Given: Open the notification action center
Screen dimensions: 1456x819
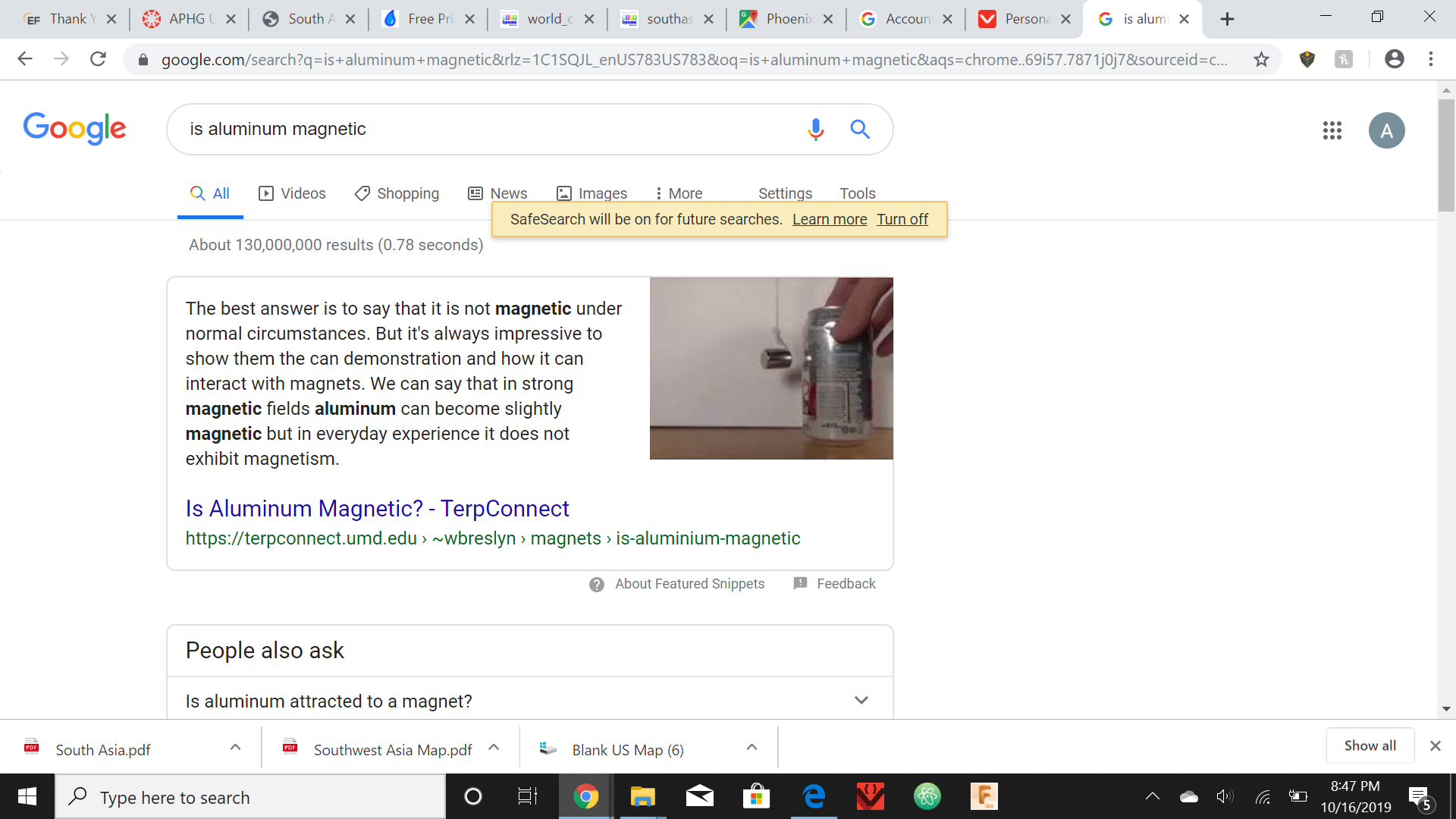Looking at the screenshot, I should tap(1420, 797).
